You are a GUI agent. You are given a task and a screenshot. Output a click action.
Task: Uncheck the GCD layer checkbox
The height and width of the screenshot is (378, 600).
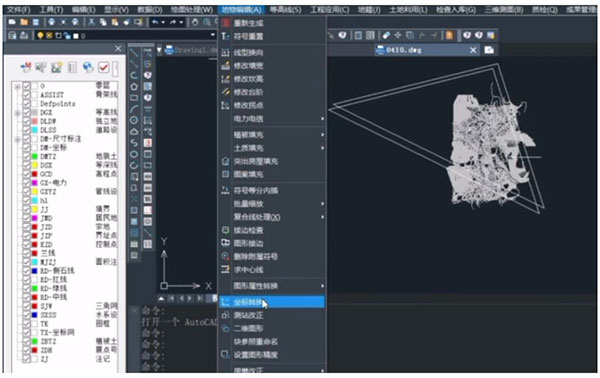tap(26, 174)
